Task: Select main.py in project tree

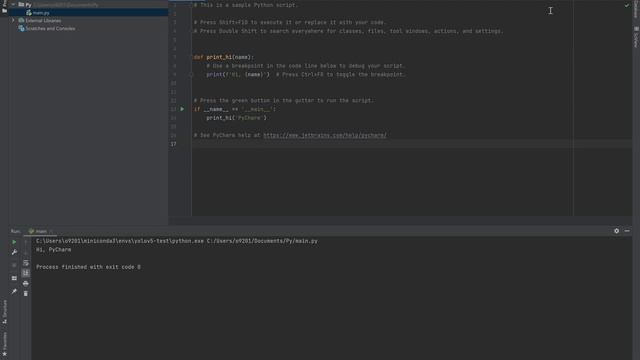Action: [x=89, y=13]
